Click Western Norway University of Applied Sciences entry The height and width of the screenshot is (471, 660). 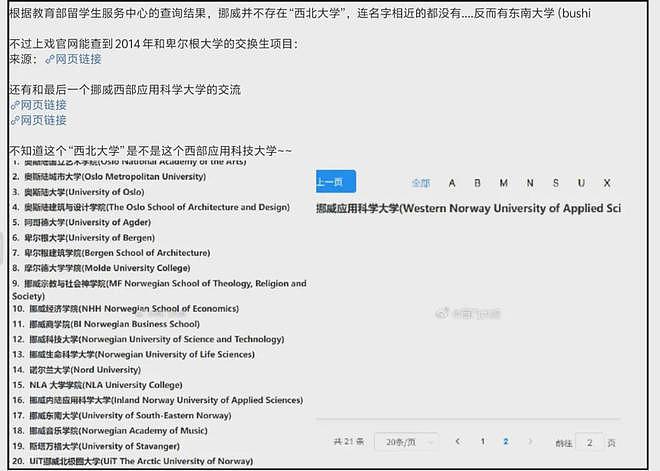tap(468, 208)
